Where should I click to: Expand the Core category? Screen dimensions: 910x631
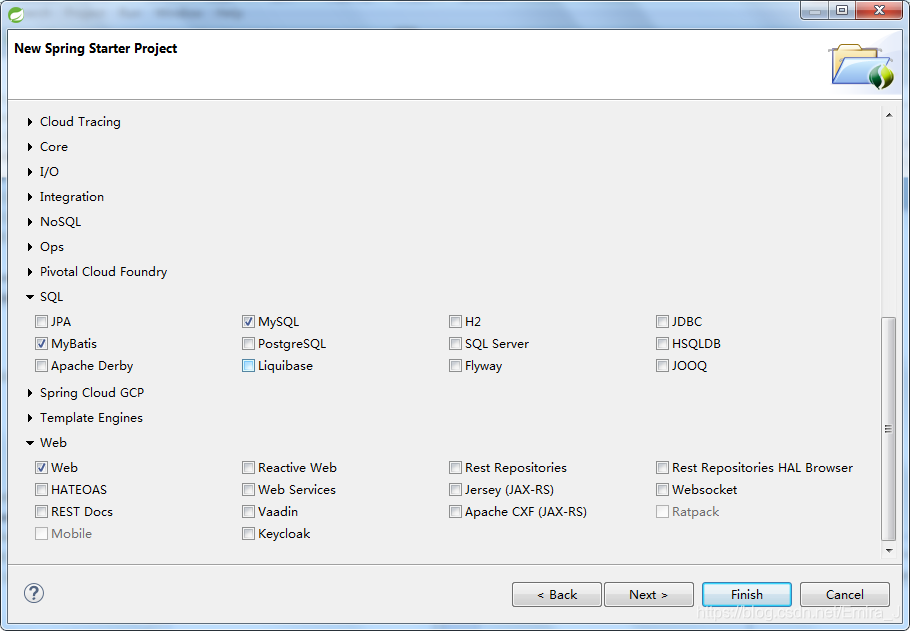[30, 147]
